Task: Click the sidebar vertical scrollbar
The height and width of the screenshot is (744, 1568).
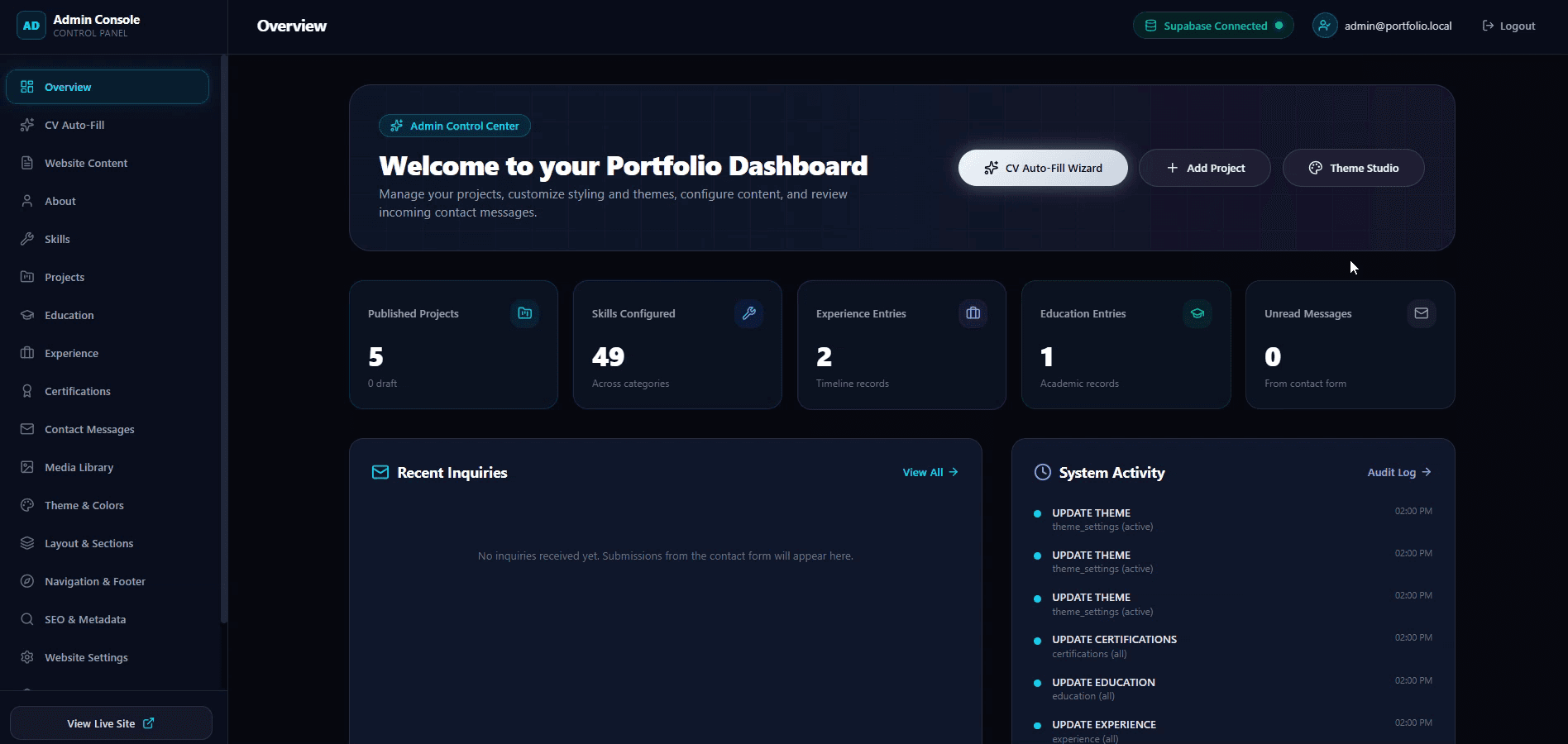Action: pos(223,339)
